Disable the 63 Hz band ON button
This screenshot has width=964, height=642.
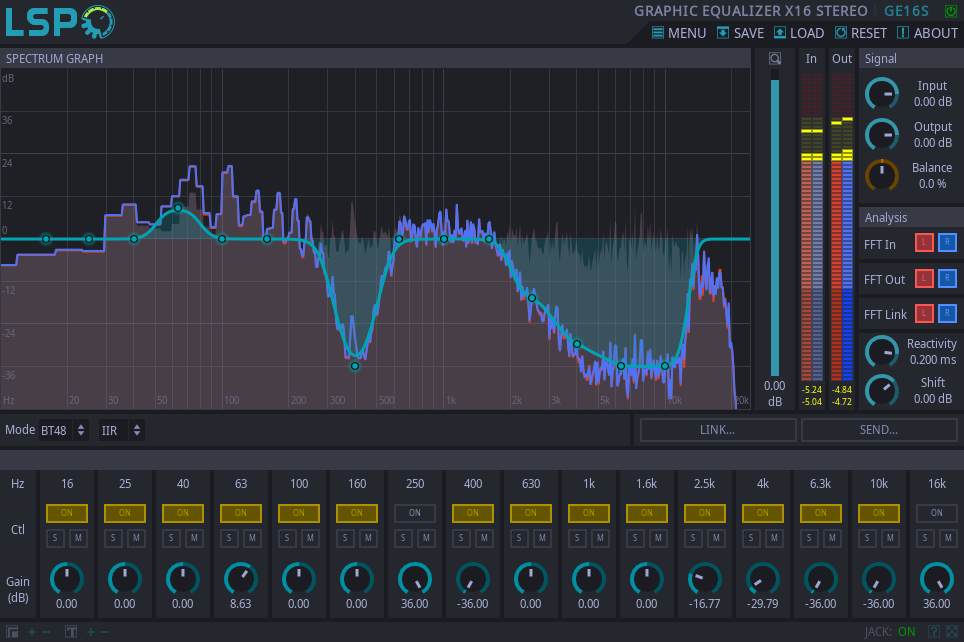tap(241, 513)
